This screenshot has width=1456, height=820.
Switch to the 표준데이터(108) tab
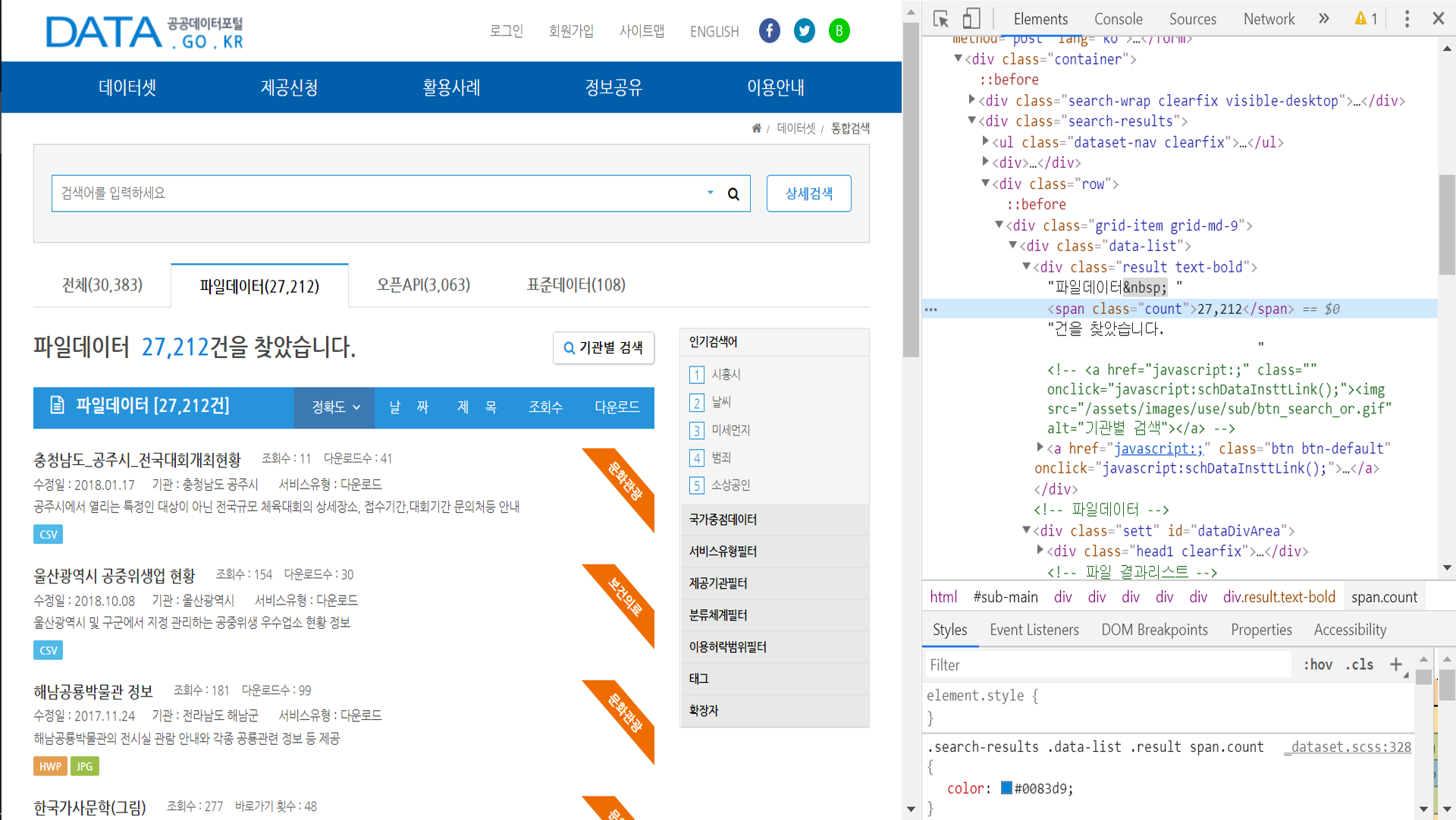coord(576,285)
